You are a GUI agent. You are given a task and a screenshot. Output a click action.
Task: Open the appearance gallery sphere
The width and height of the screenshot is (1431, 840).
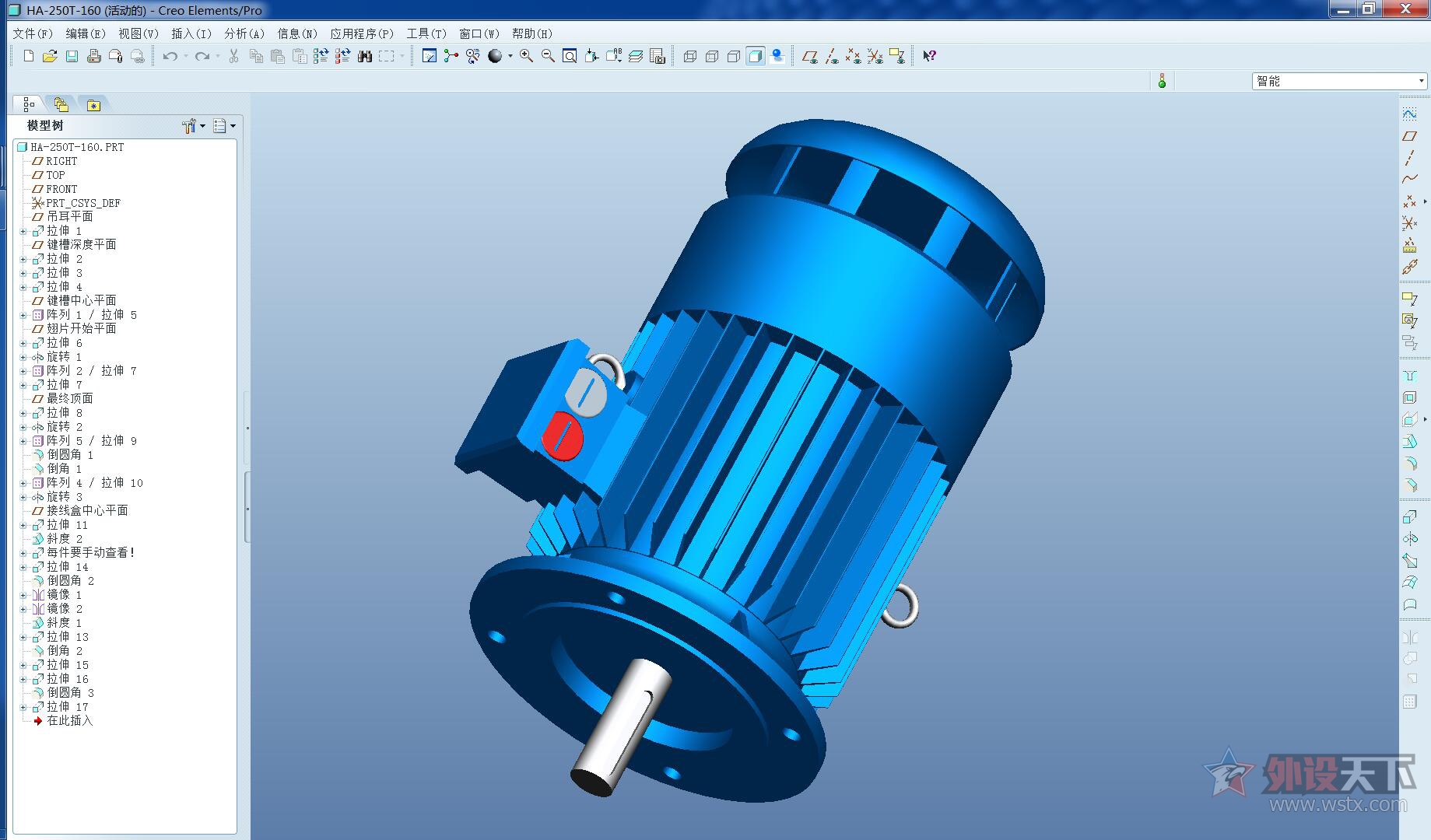(495, 56)
